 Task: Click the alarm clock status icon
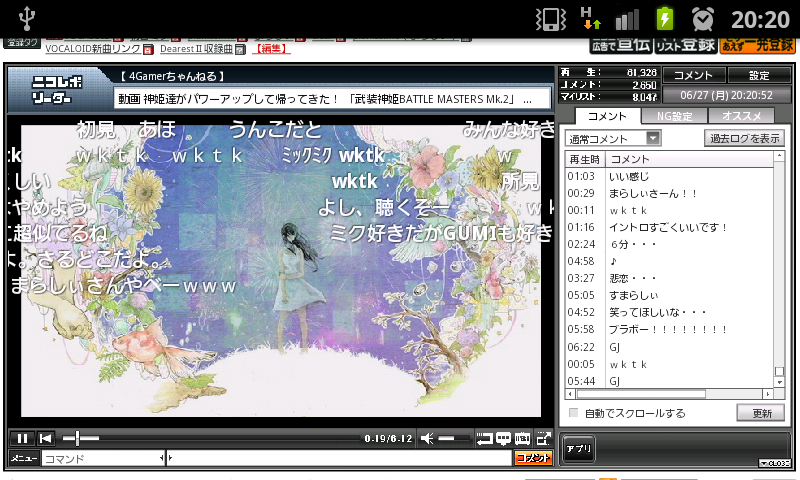(703, 19)
